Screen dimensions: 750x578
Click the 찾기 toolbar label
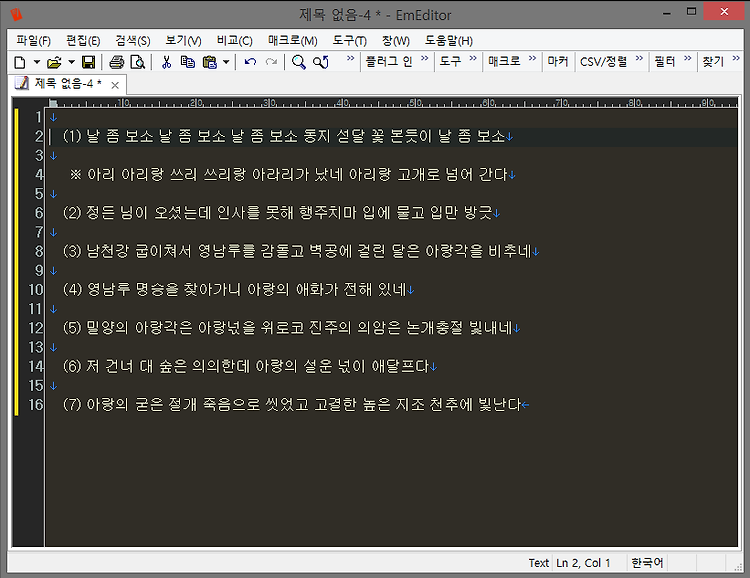pyautogui.click(x=713, y=62)
